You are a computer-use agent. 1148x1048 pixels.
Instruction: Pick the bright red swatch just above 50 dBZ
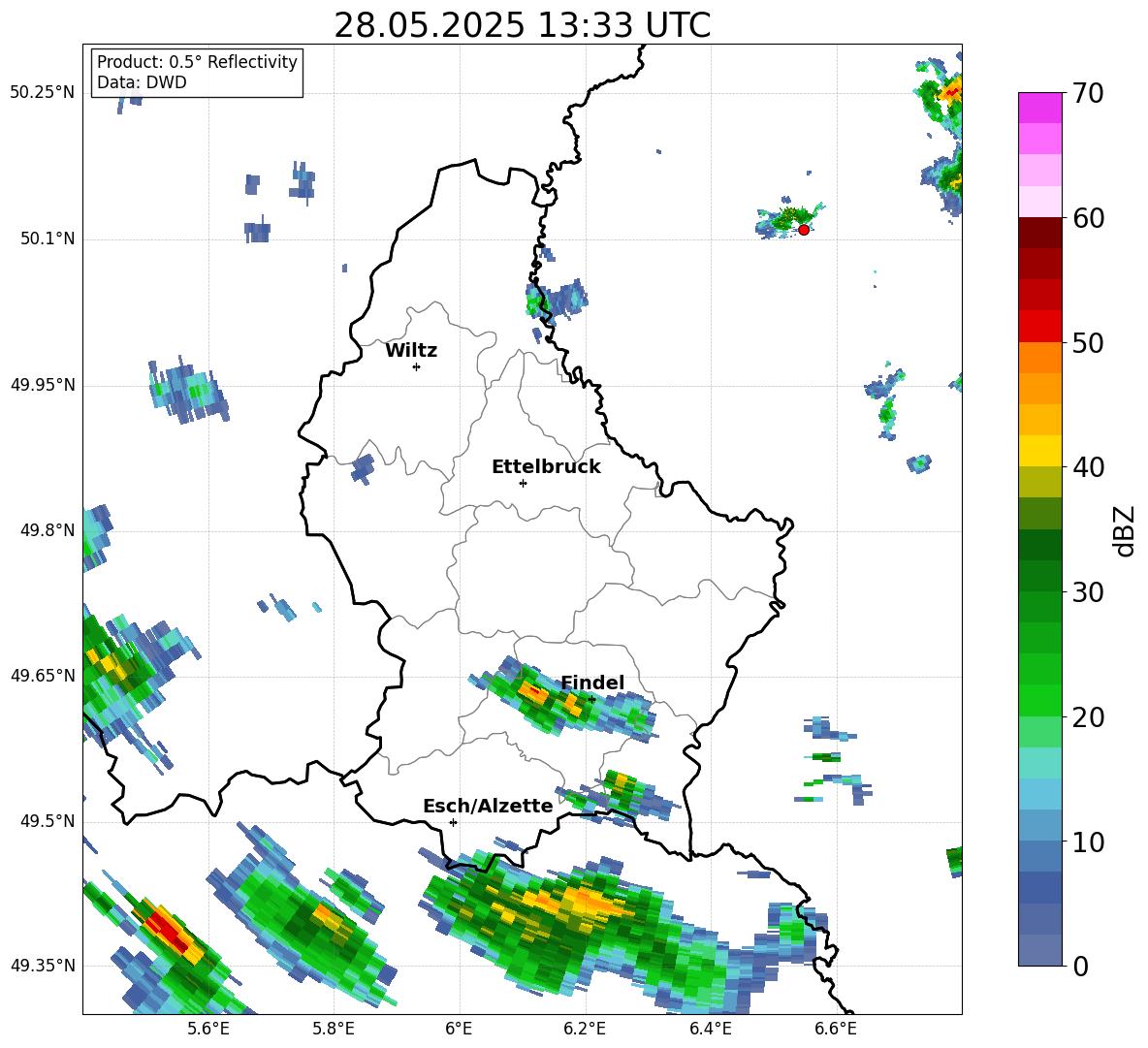click(x=1039, y=327)
